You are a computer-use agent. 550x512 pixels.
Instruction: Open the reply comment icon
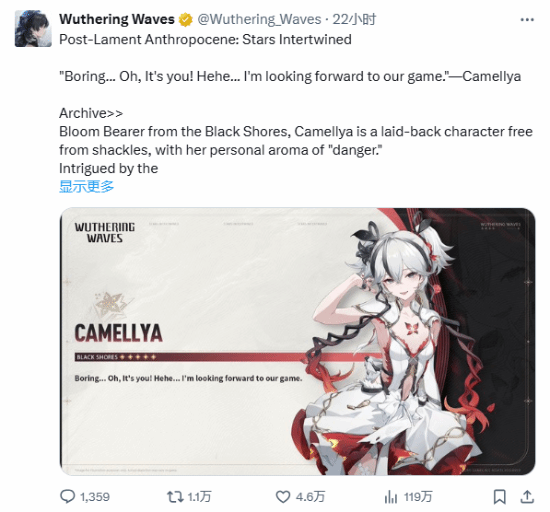(67, 496)
